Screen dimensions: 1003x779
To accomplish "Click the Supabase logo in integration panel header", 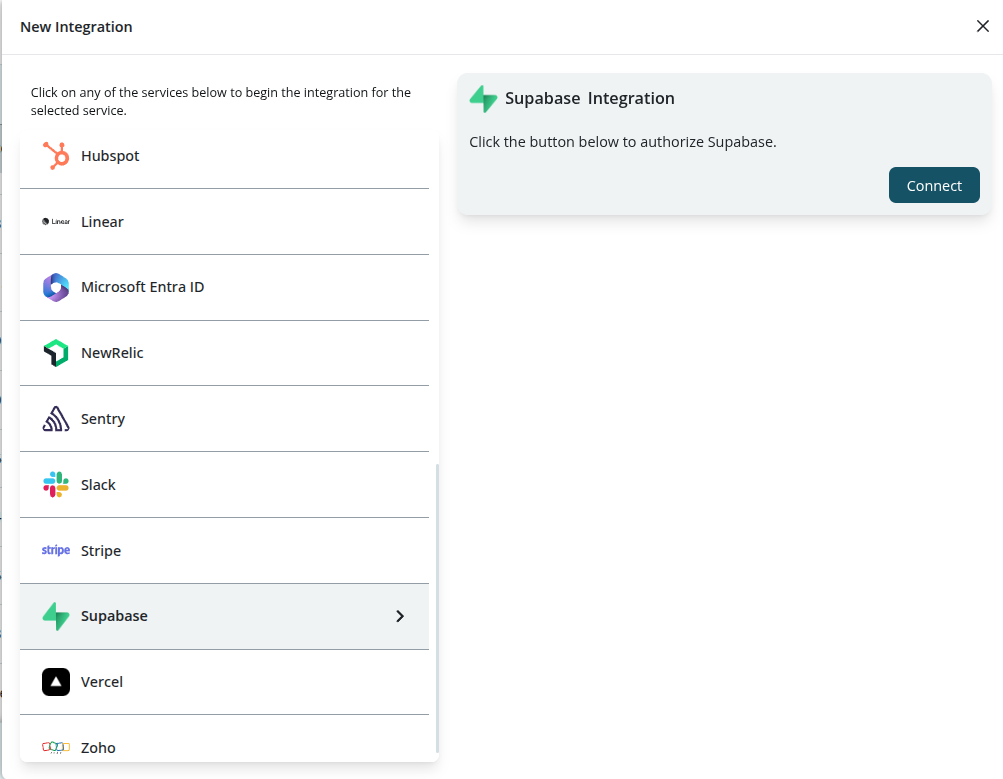I will coord(483,98).
